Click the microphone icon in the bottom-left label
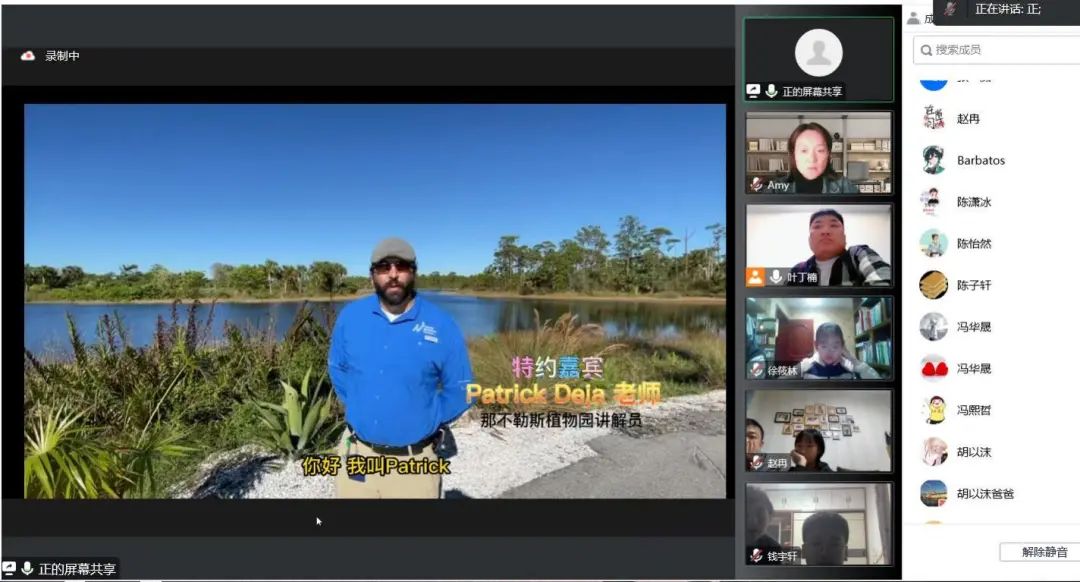Viewport: 1080px width, 582px height. [28, 568]
